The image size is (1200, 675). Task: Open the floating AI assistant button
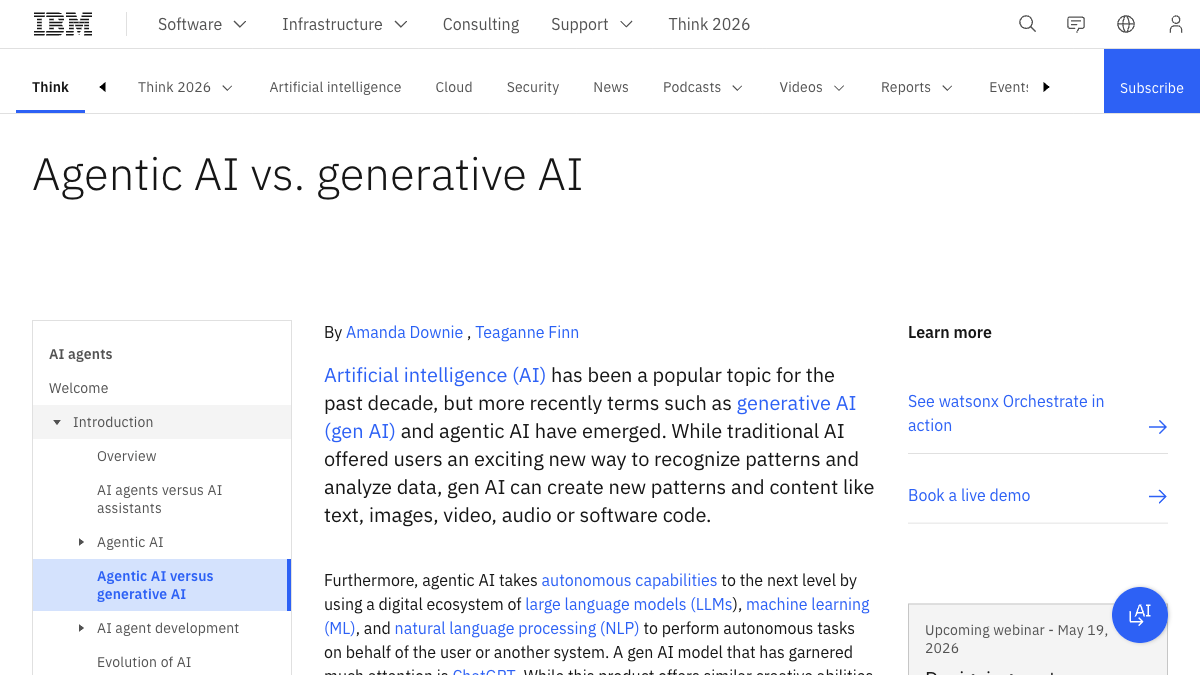click(x=1140, y=615)
